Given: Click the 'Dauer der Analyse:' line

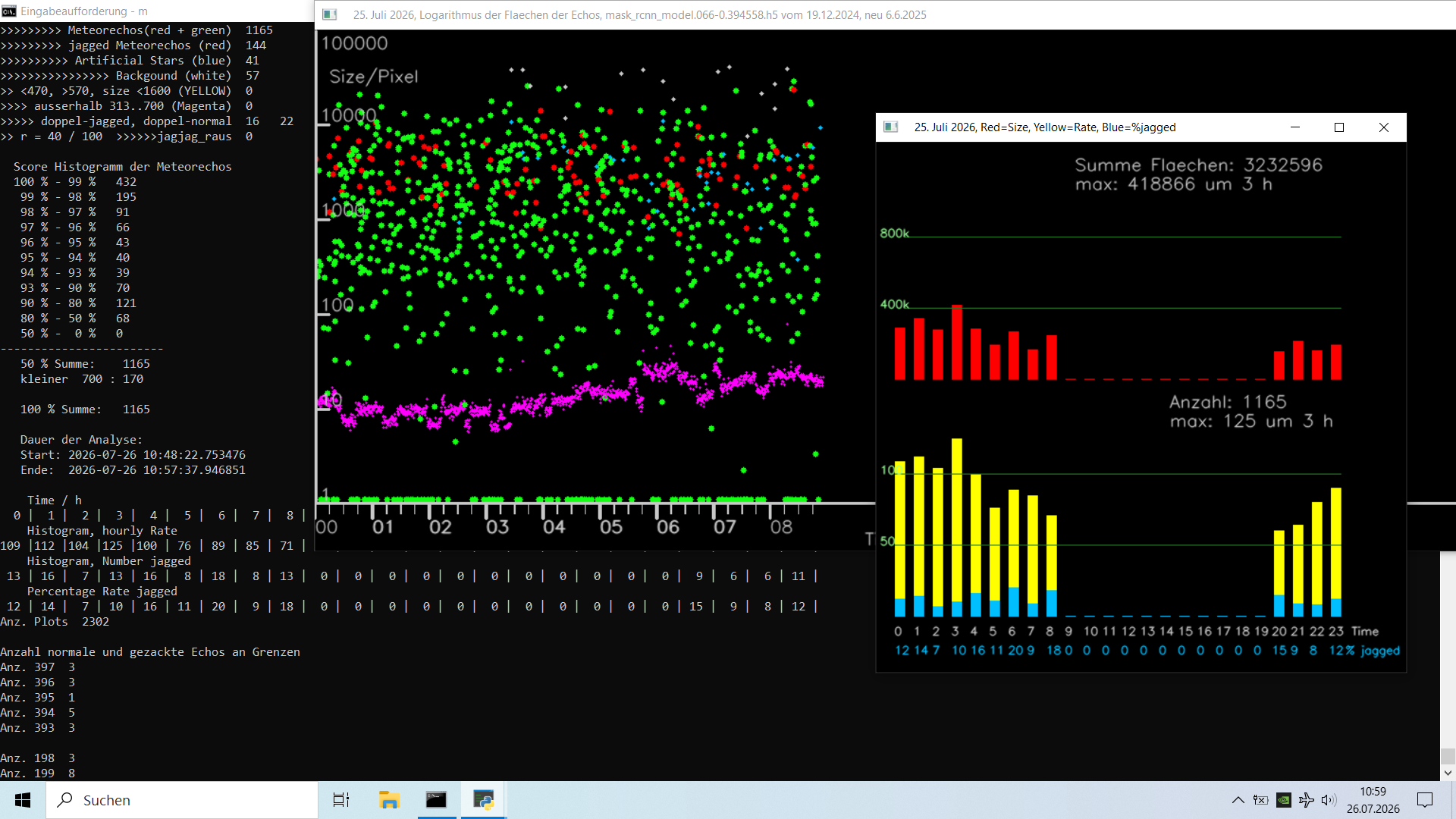Looking at the screenshot, I should (82, 440).
